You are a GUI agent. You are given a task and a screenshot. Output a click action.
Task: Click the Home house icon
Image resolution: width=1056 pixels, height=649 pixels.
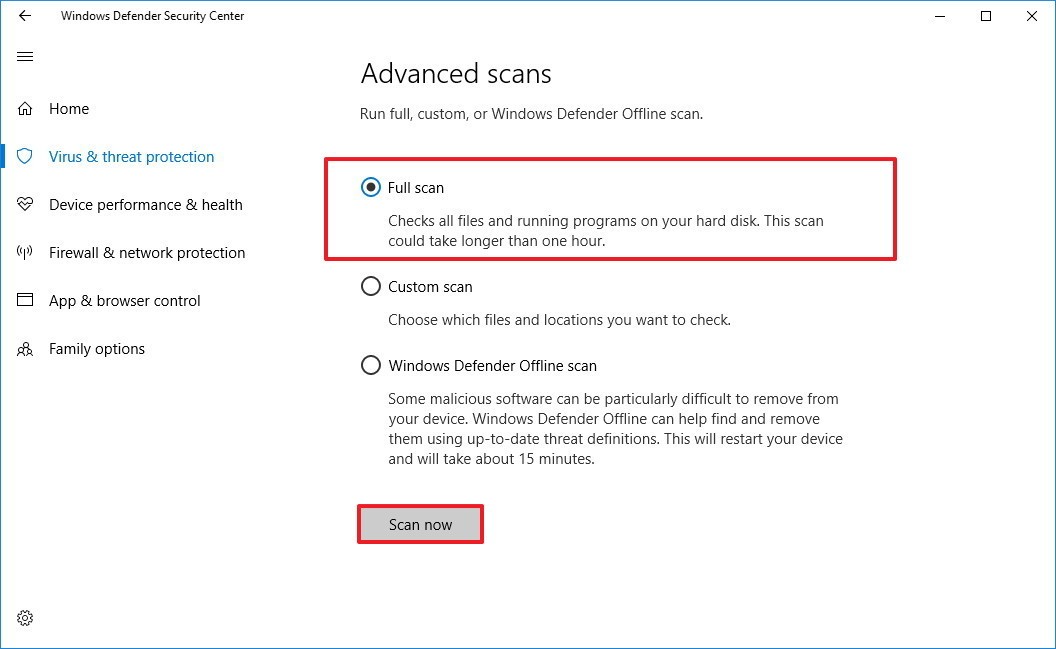click(25, 108)
